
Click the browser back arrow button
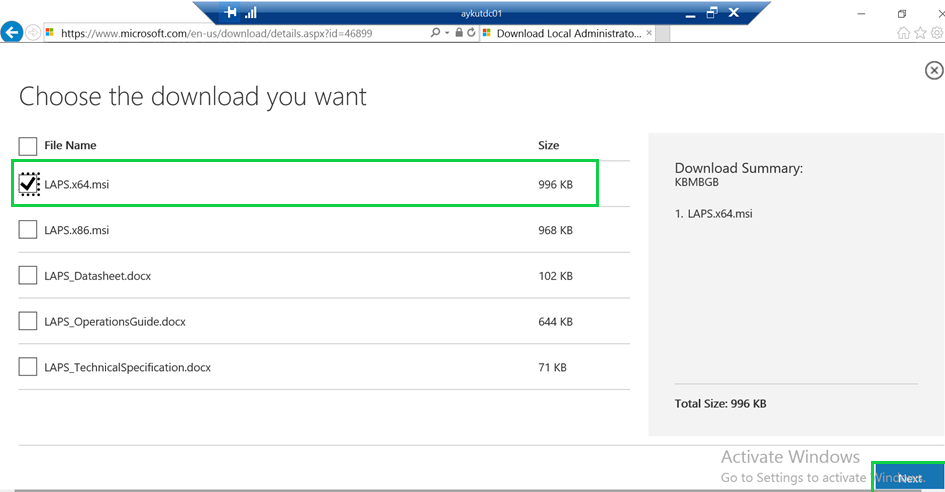click(13, 32)
